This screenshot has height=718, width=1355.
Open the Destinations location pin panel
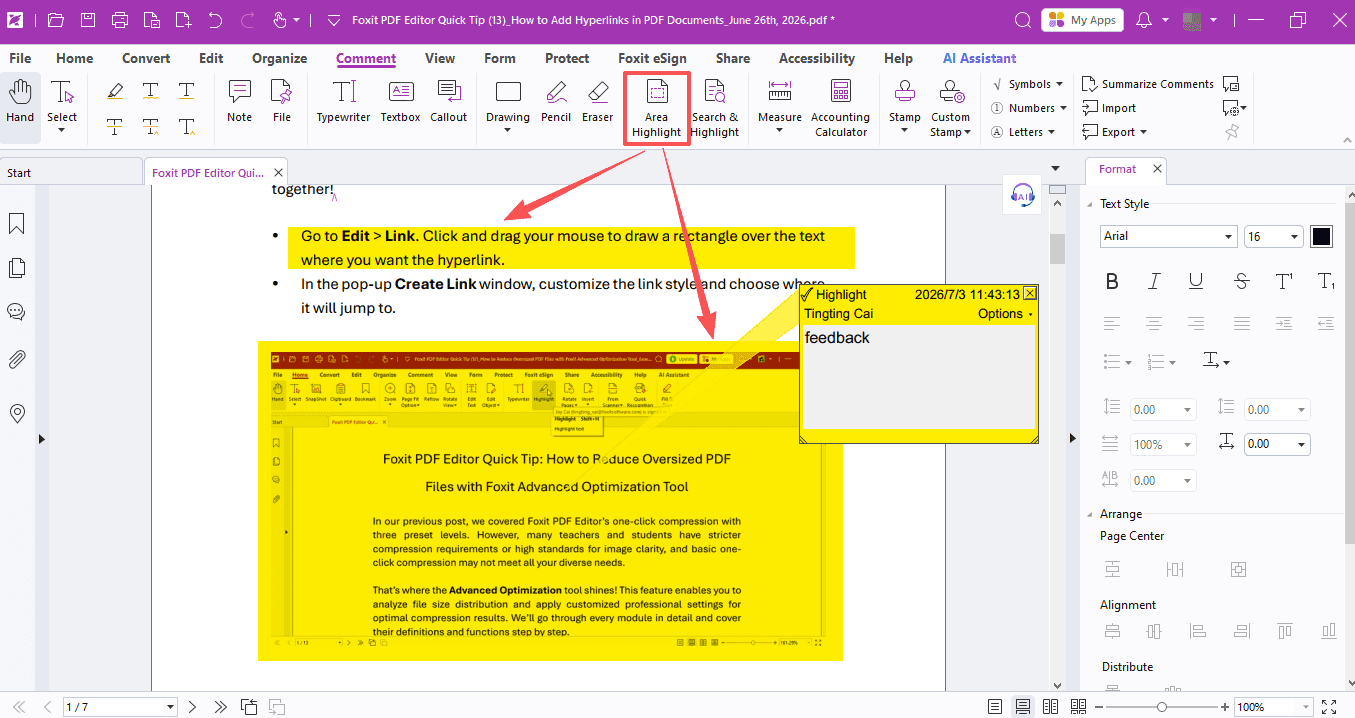(x=16, y=413)
